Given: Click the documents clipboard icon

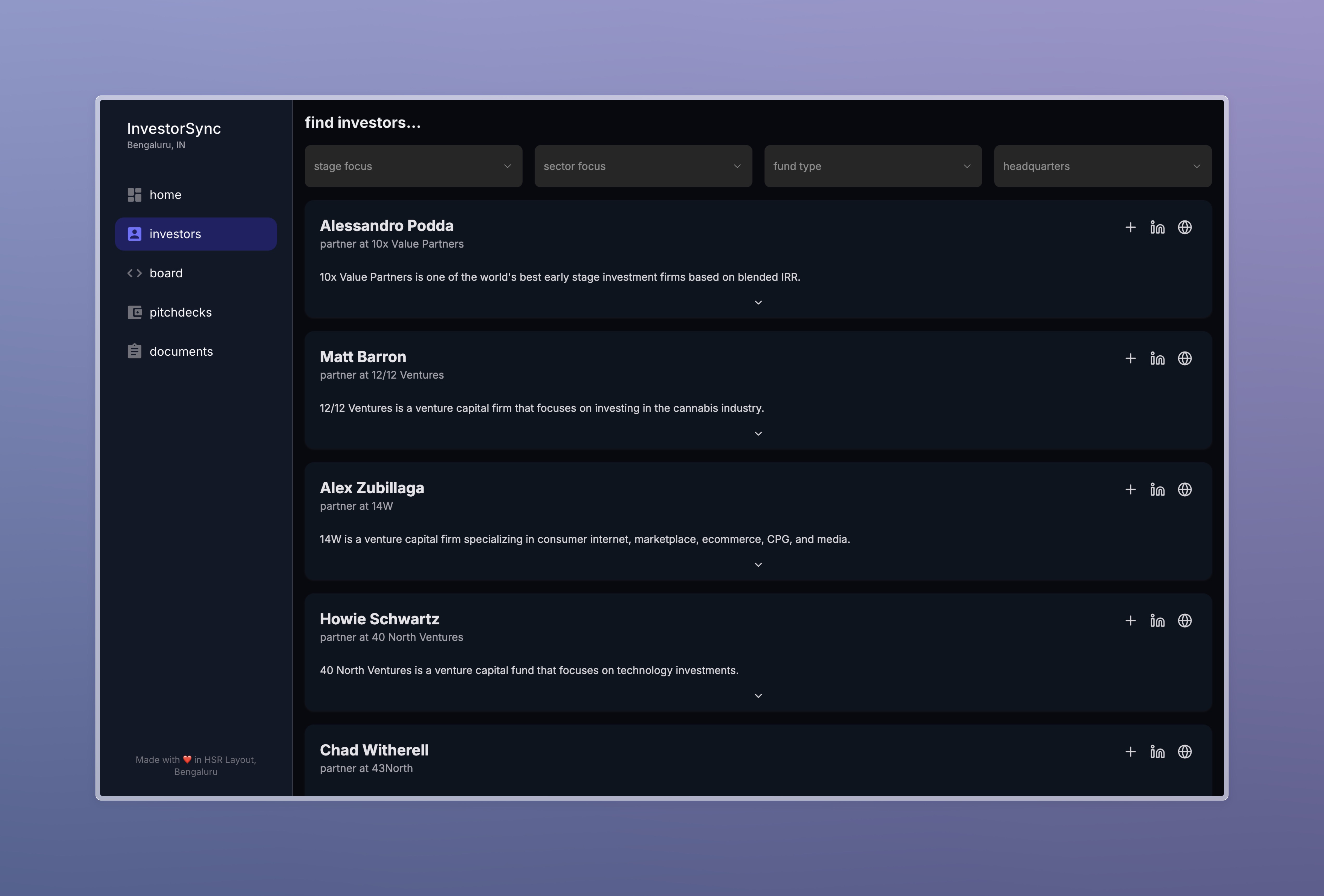Looking at the screenshot, I should 135,351.
